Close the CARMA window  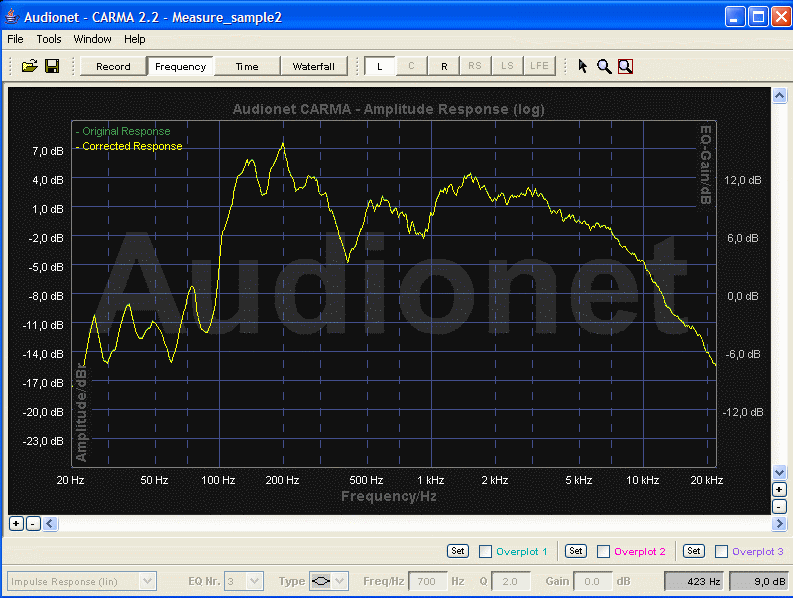click(x=781, y=17)
